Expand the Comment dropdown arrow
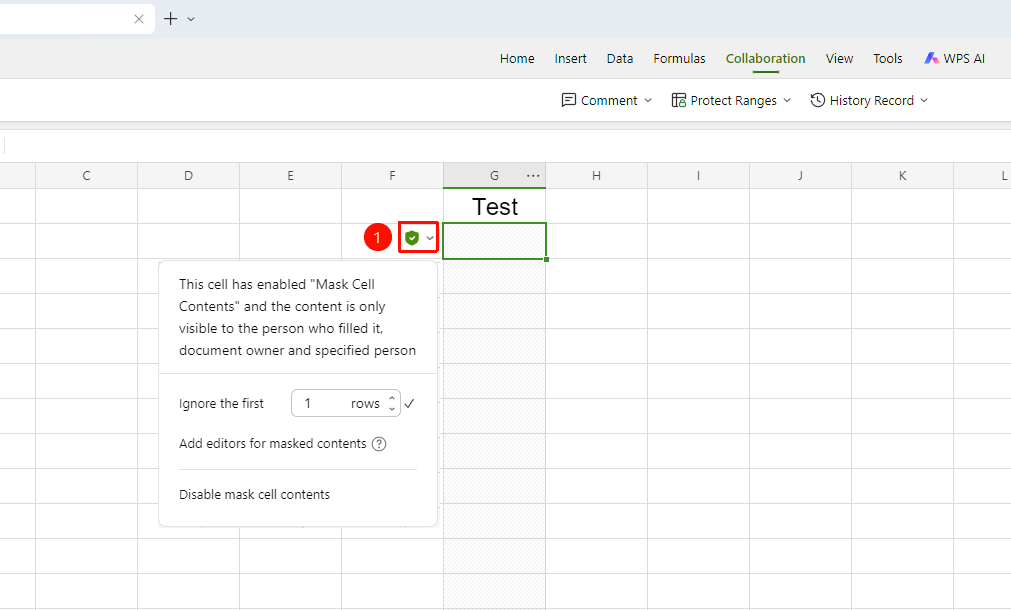 click(x=648, y=101)
